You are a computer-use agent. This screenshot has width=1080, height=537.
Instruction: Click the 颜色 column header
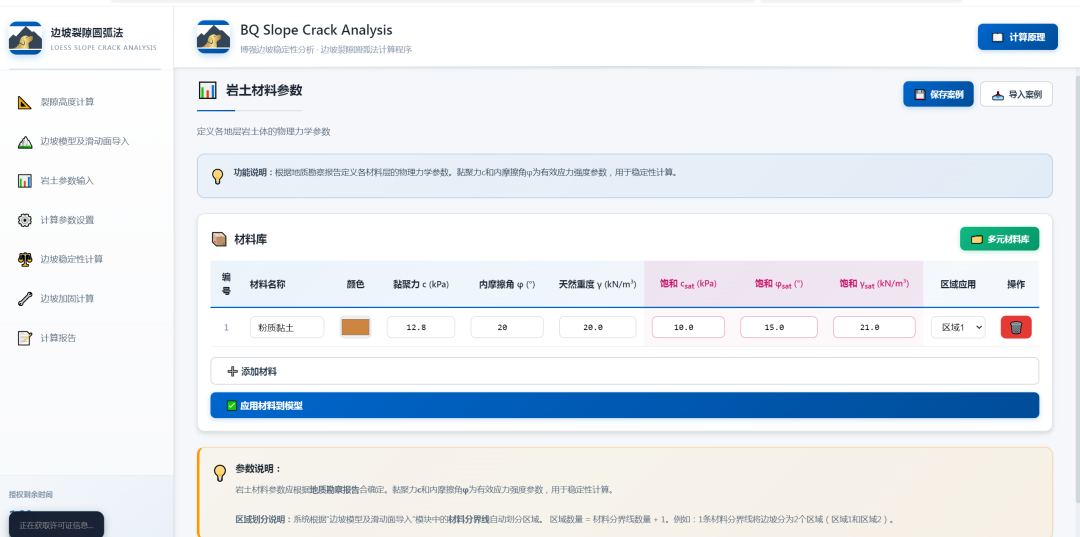click(x=355, y=284)
